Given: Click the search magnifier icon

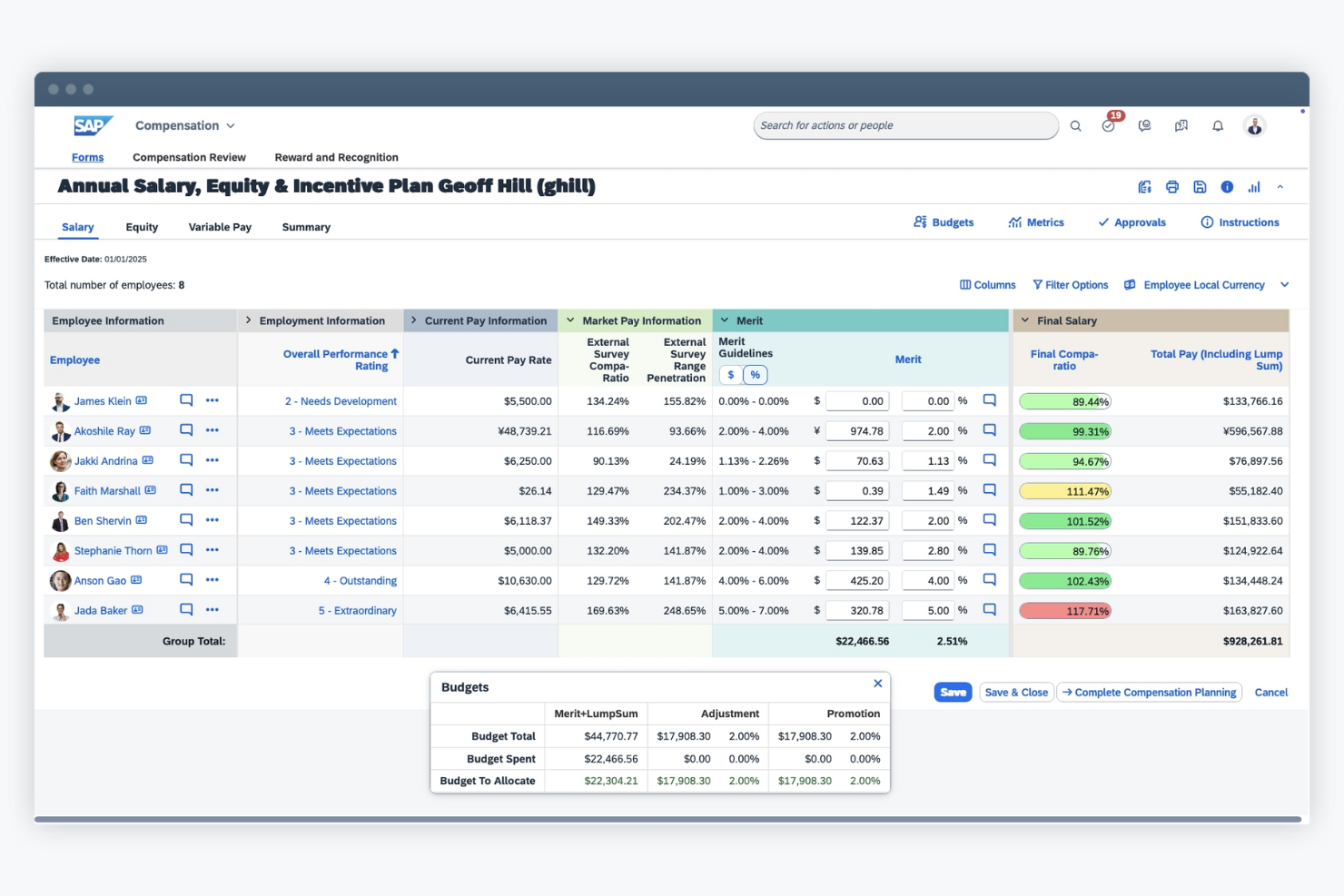Looking at the screenshot, I should [x=1075, y=126].
